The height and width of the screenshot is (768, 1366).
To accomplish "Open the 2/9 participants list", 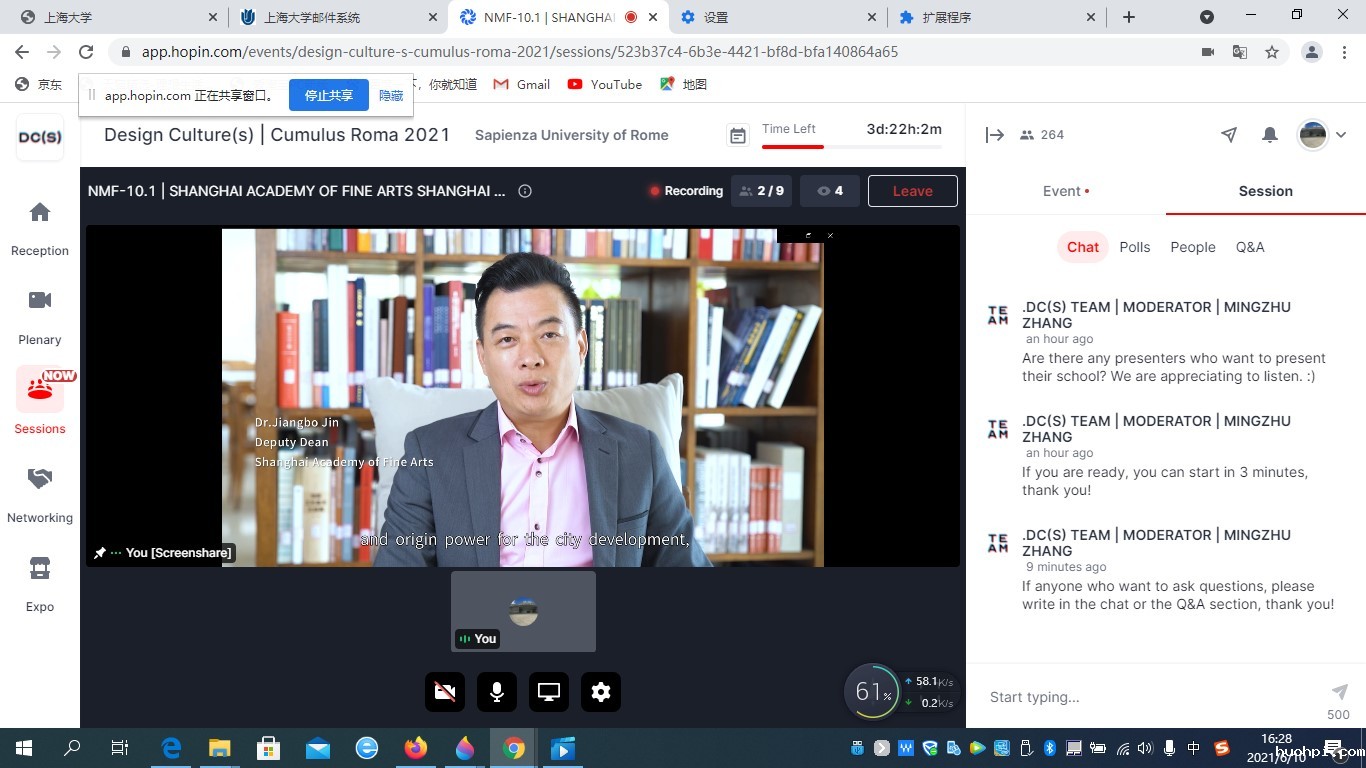I will tap(761, 191).
